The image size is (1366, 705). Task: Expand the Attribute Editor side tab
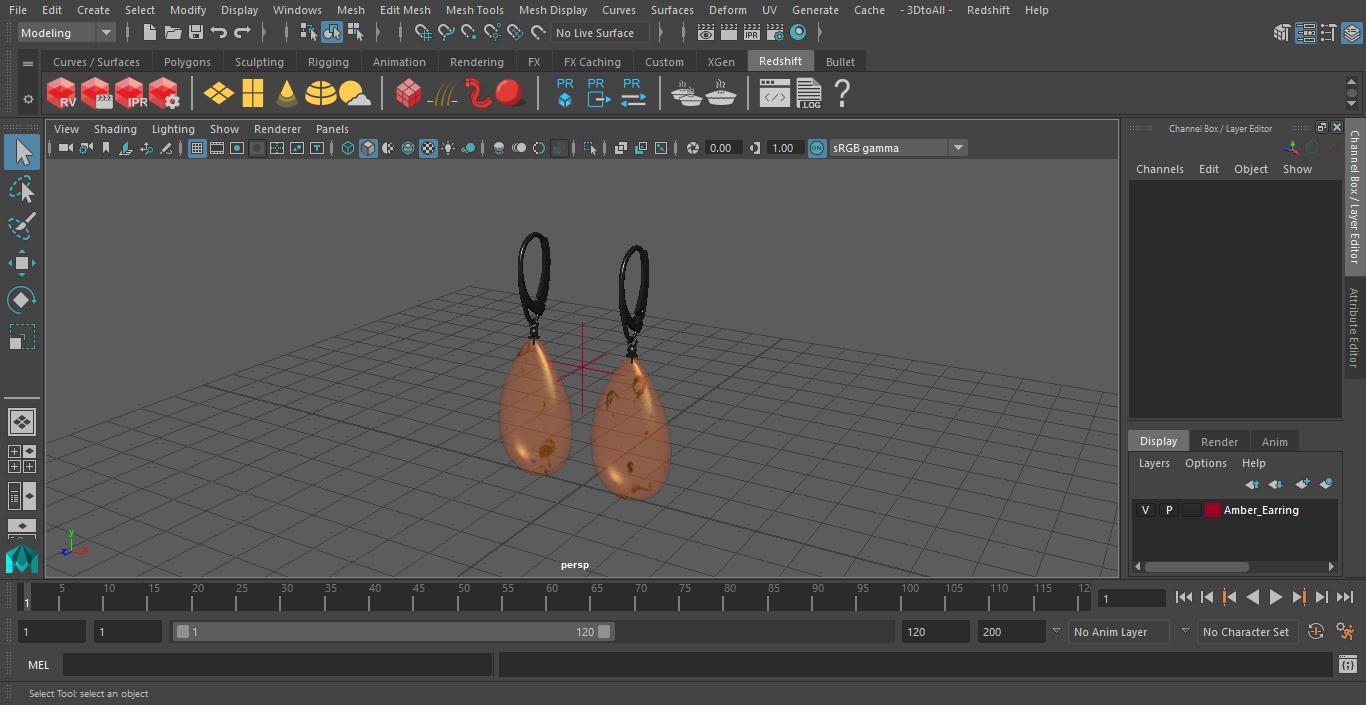tap(1354, 328)
